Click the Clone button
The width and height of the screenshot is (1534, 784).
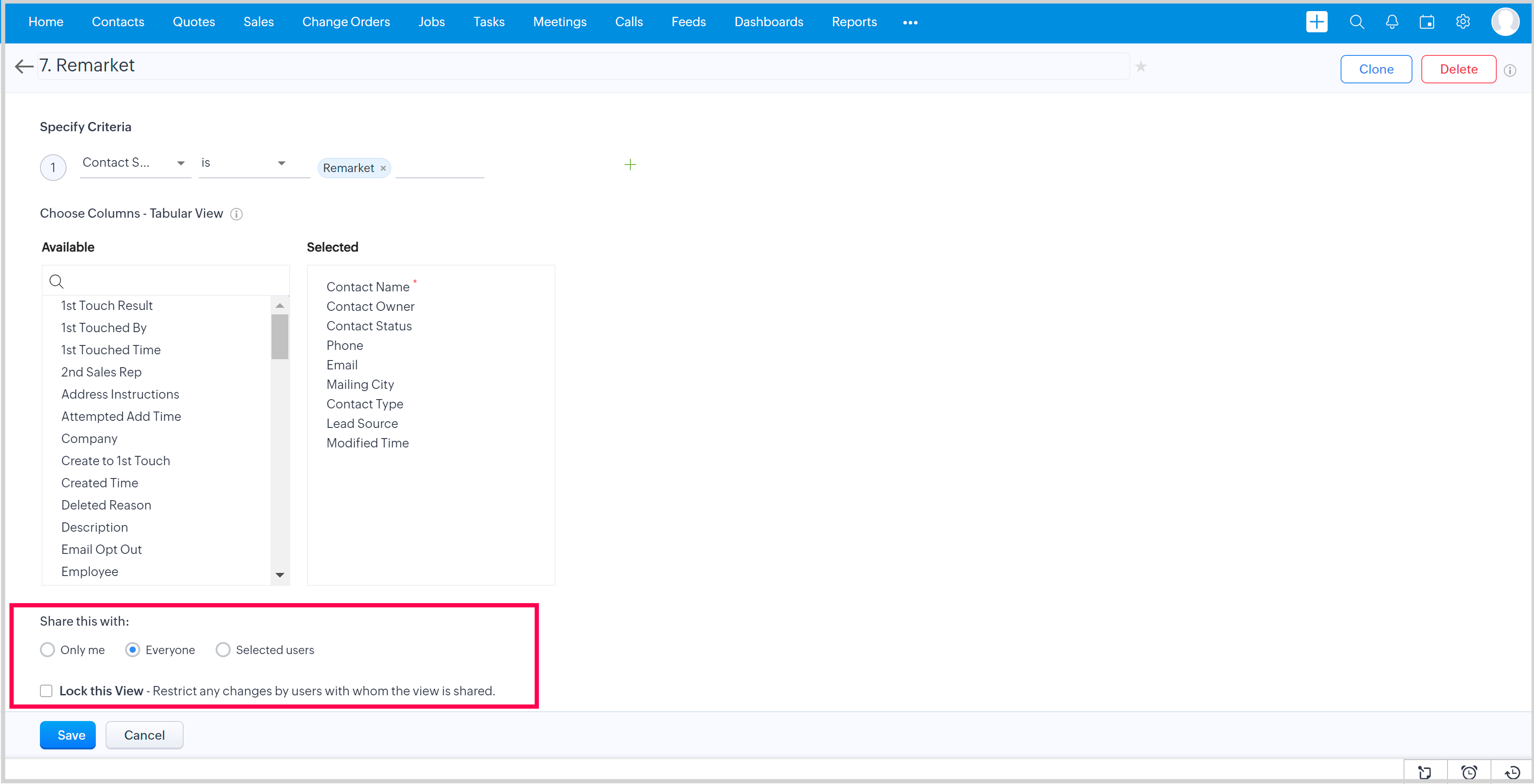[1376, 69]
